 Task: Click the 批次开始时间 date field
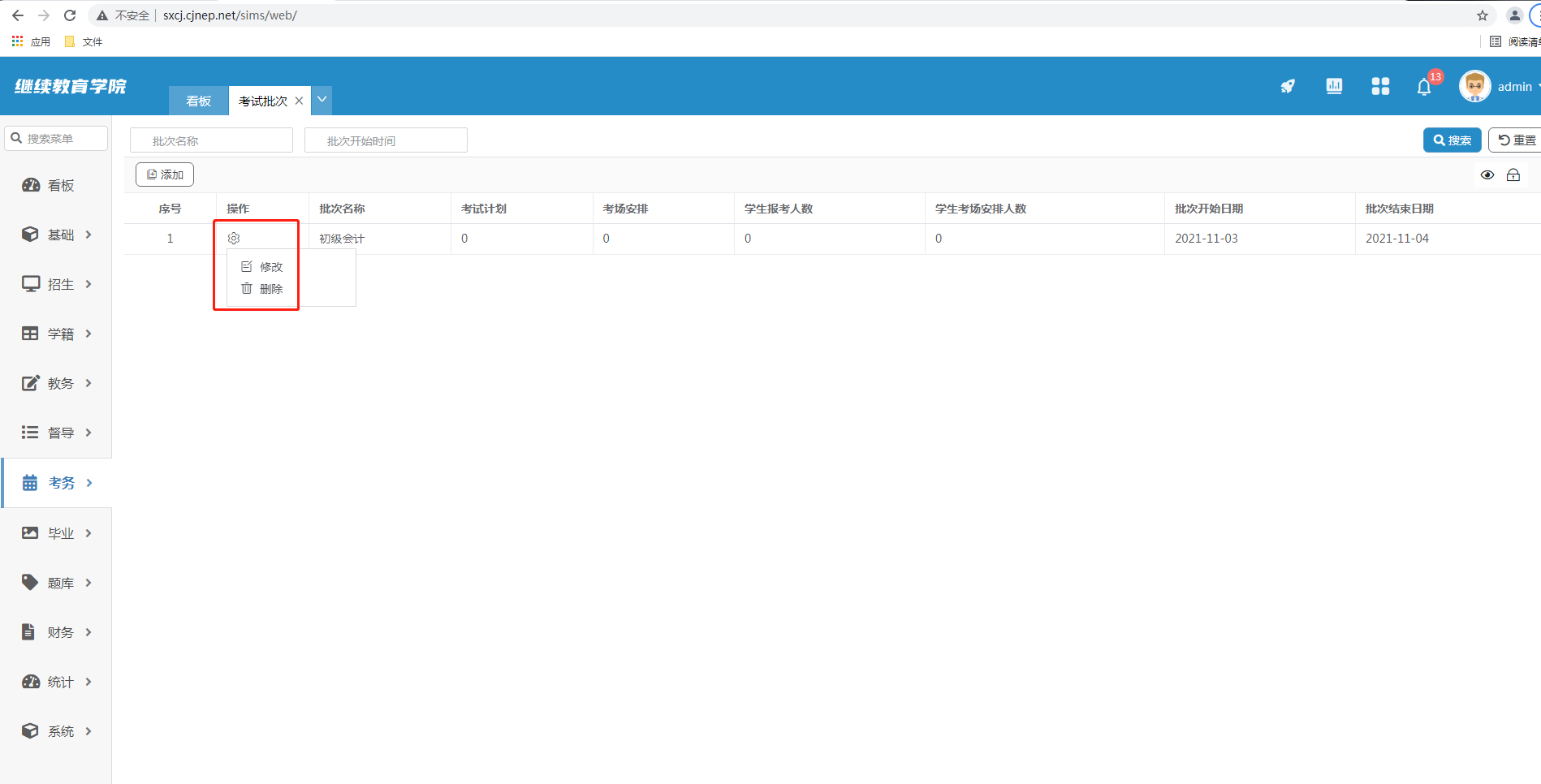point(386,140)
